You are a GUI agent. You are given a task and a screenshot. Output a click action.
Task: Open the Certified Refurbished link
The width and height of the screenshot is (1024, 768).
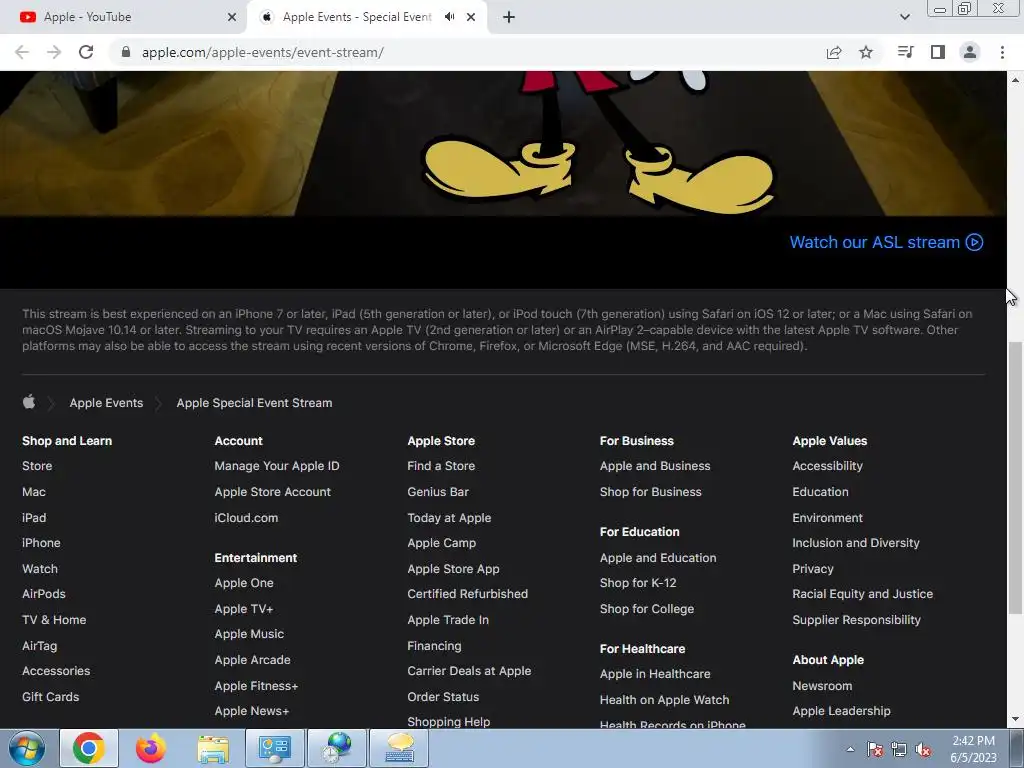(x=468, y=594)
